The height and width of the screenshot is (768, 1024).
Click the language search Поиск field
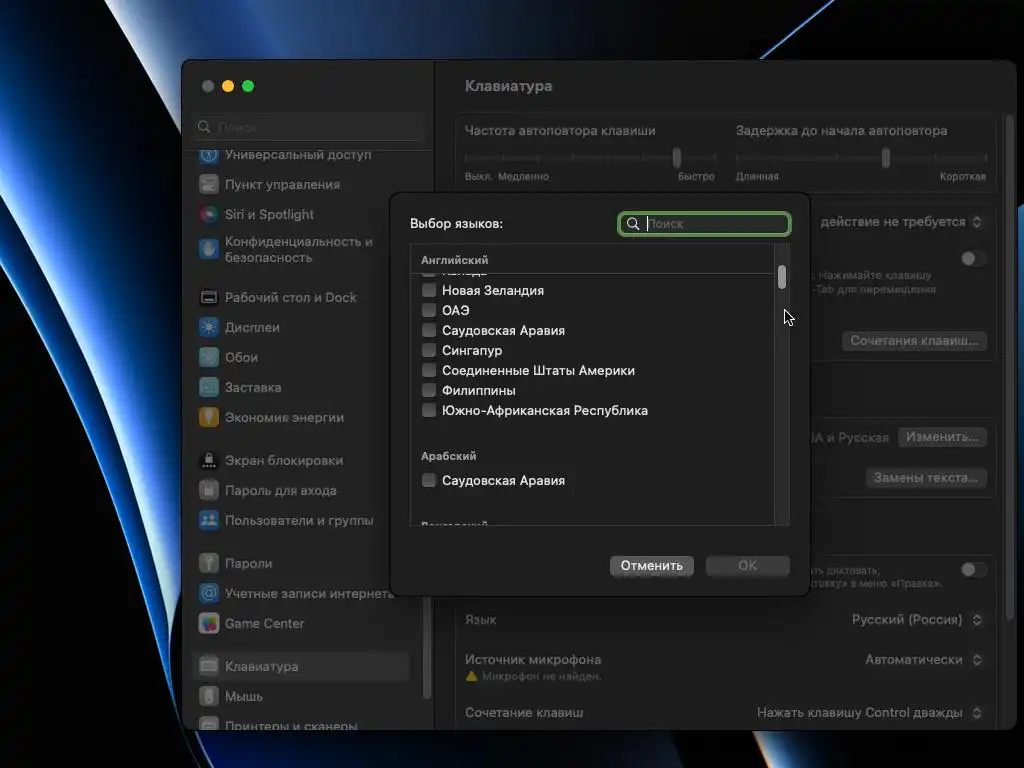click(704, 224)
